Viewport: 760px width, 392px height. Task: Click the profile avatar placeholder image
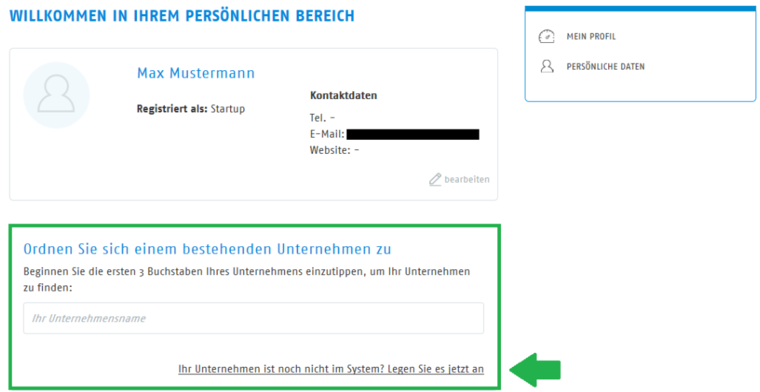pos(56,95)
